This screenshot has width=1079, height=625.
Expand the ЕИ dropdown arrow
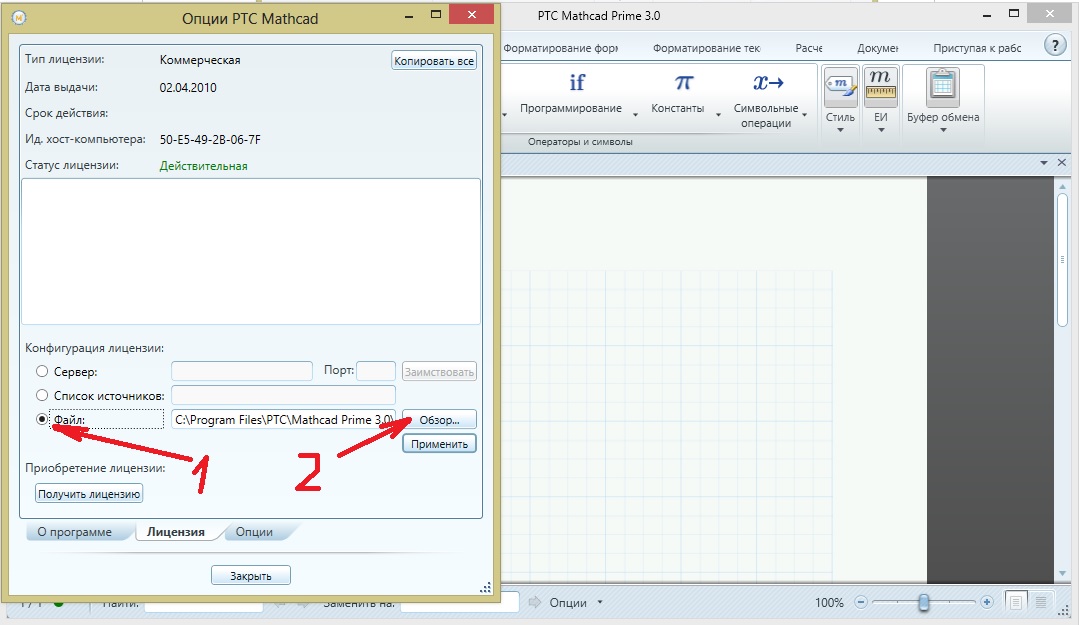881,130
